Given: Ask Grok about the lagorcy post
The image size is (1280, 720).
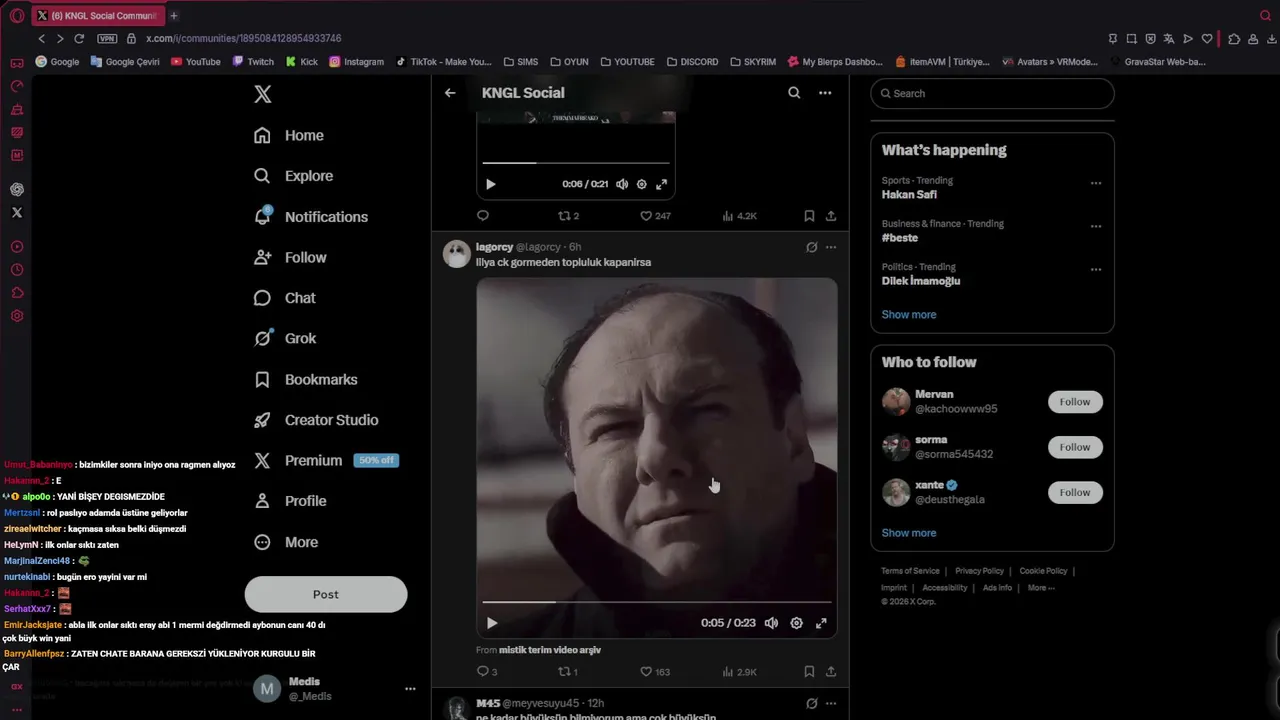Looking at the screenshot, I should pyautogui.click(x=812, y=247).
